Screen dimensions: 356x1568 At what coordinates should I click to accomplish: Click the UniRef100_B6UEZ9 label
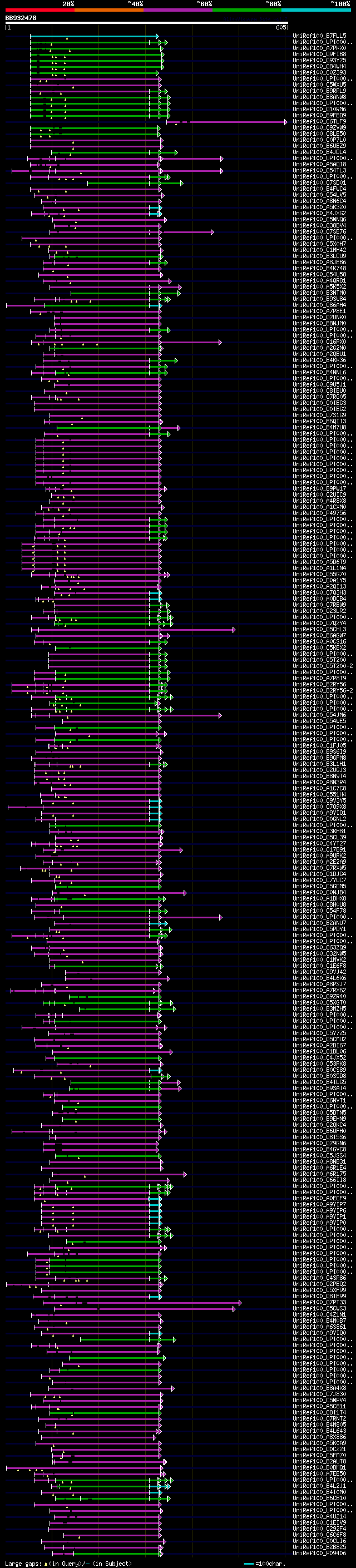319,147
